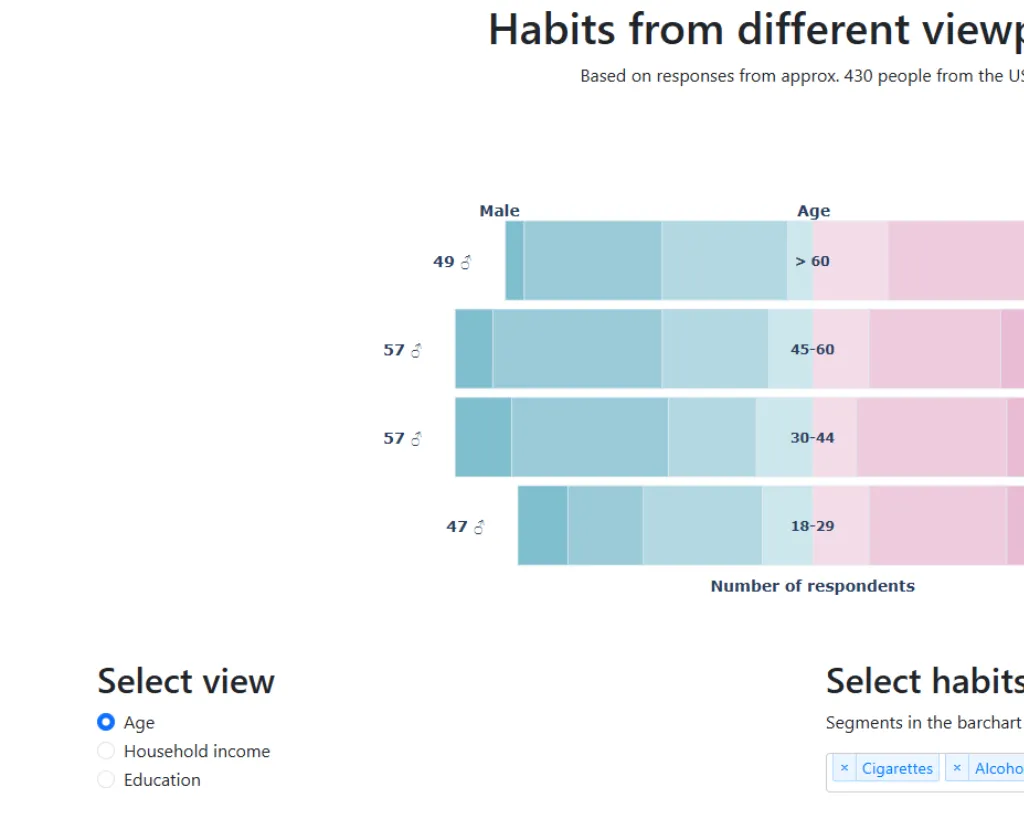Click the "Age" header above the bars
The image size is (1024, 819).
click(x=813, y=211)
